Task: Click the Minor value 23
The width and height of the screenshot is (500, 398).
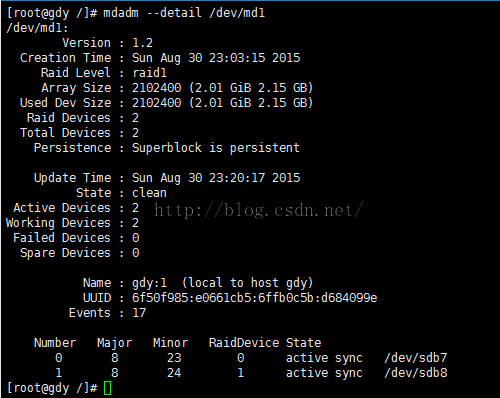Action: [174, 358]
